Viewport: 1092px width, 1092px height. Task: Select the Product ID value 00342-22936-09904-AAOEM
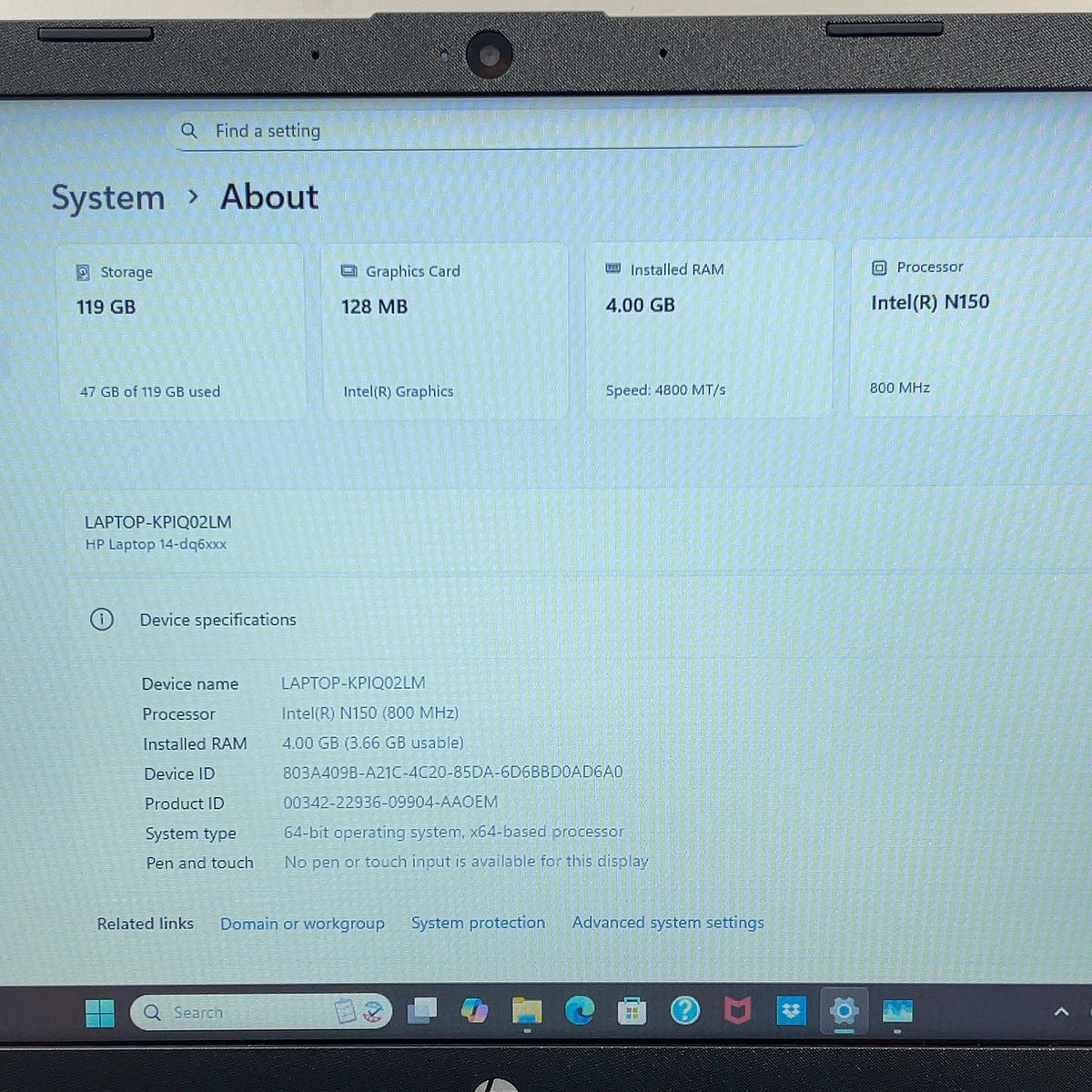390,802
